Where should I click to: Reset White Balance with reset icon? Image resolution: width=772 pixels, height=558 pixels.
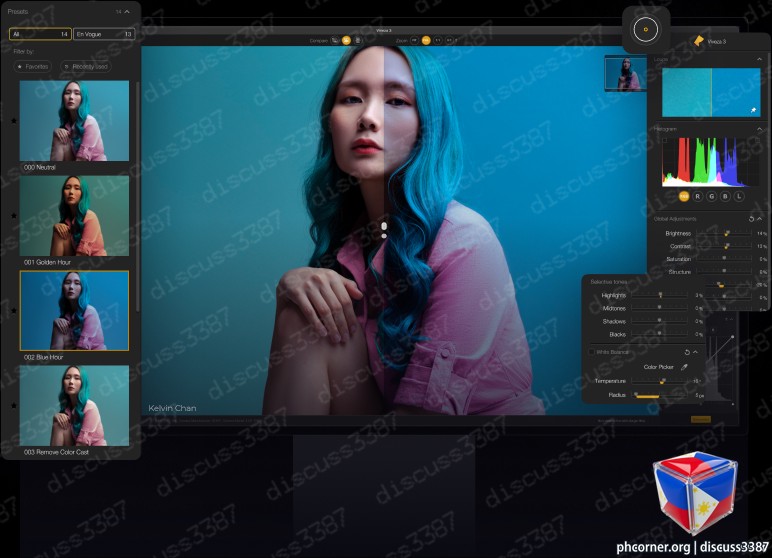pos(687,352)
